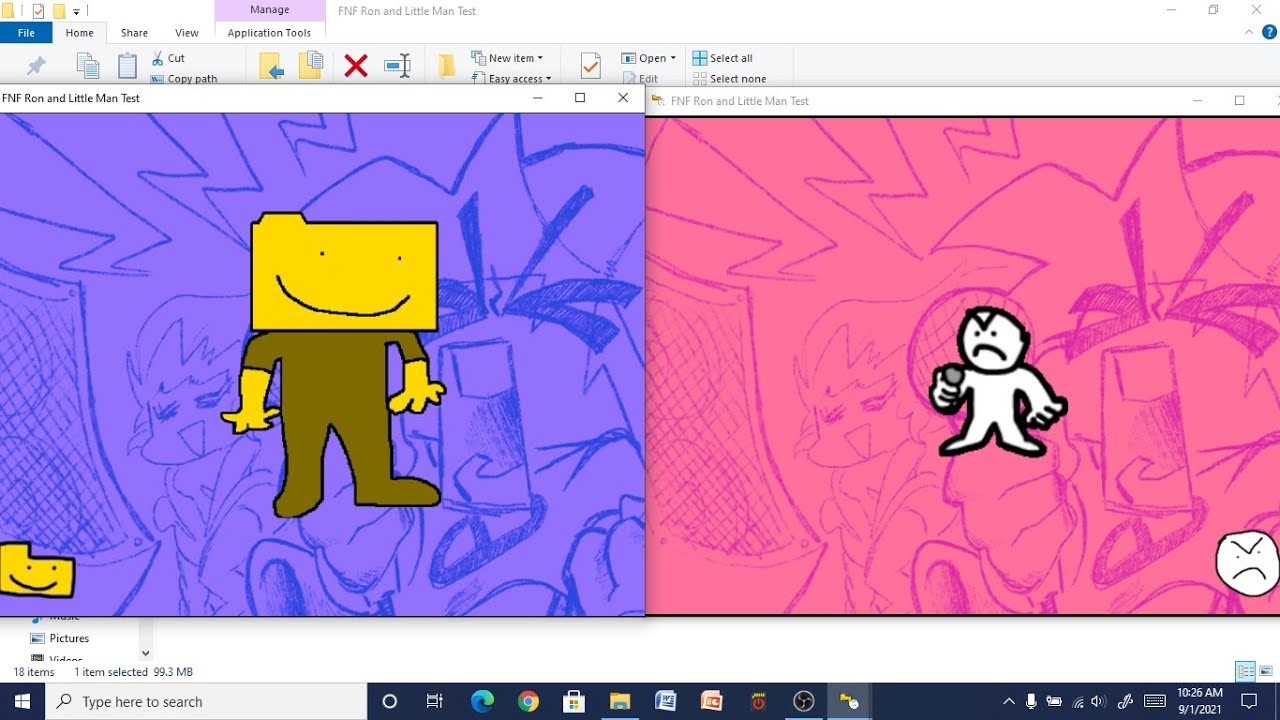Image resolution: width=1280 pixels, height=720 pixels.
Task: Click the Rename icon in ribbon
Action: click(x=398, y=67)
